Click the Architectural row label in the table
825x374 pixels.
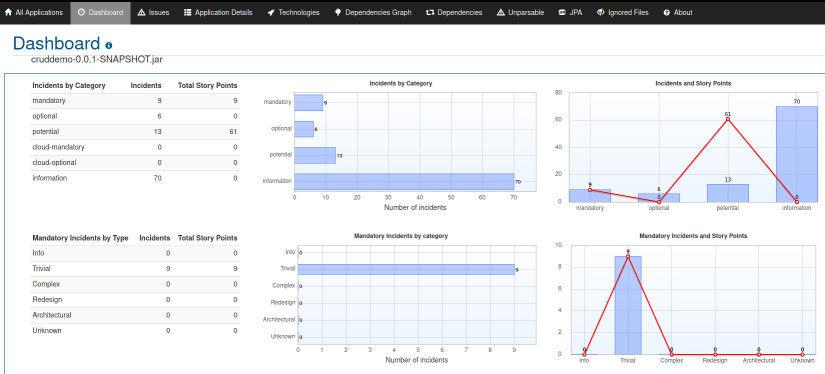(x=52, y=315)
